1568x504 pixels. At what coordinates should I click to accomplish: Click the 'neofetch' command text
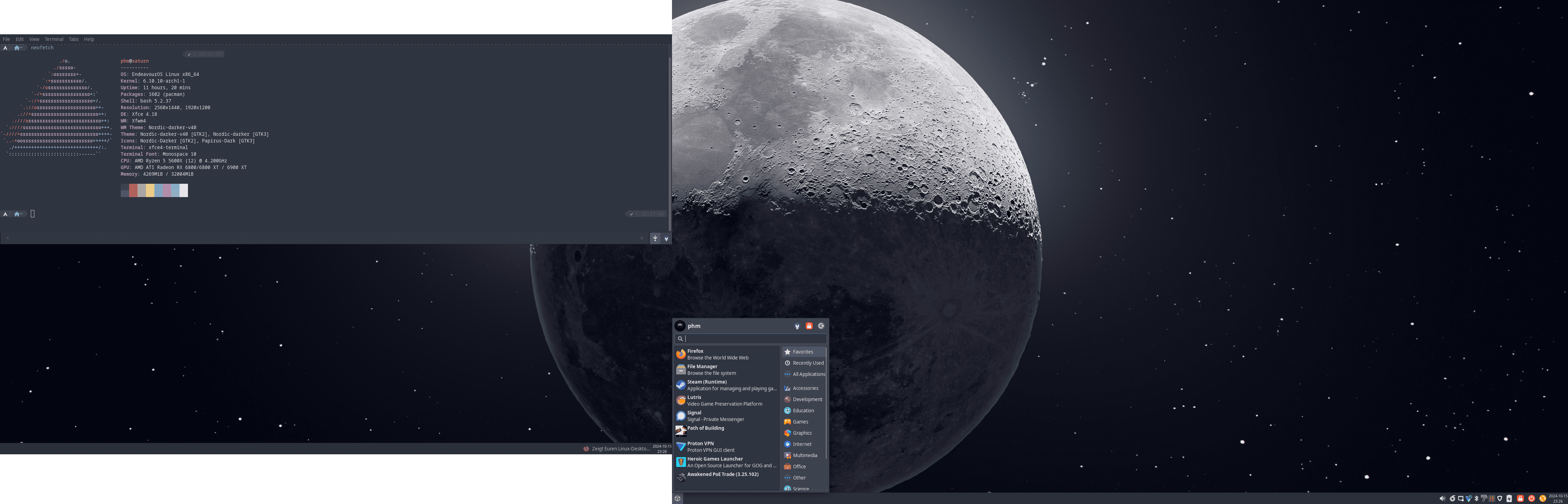42,48
